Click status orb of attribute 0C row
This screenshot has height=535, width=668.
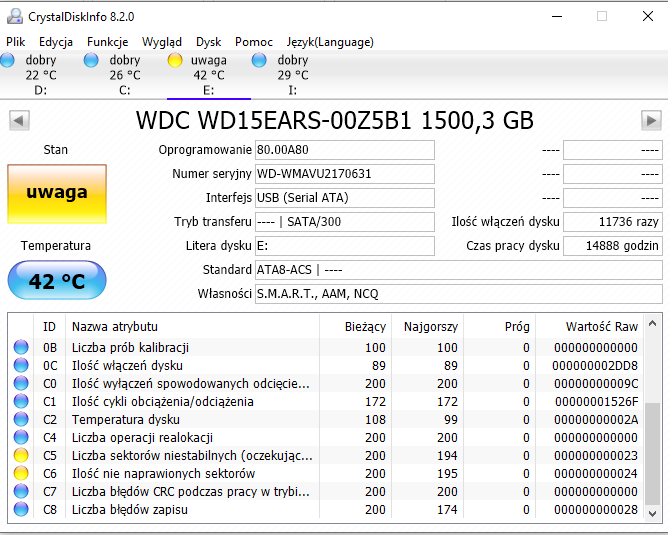pyautogui.click(x=21, y=365)
